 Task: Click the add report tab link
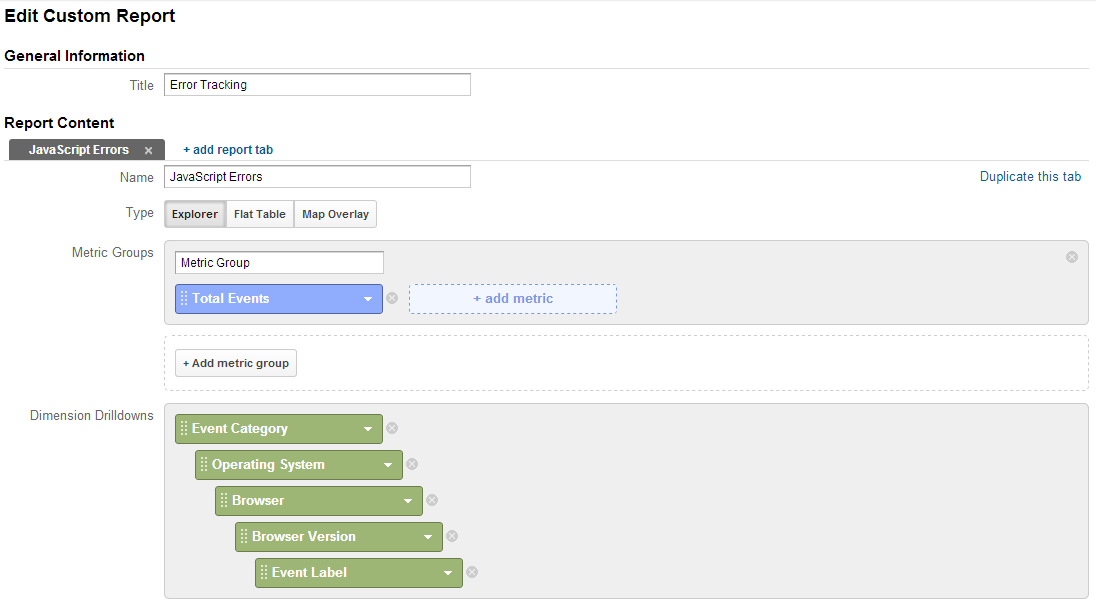[x=228, y=150]
